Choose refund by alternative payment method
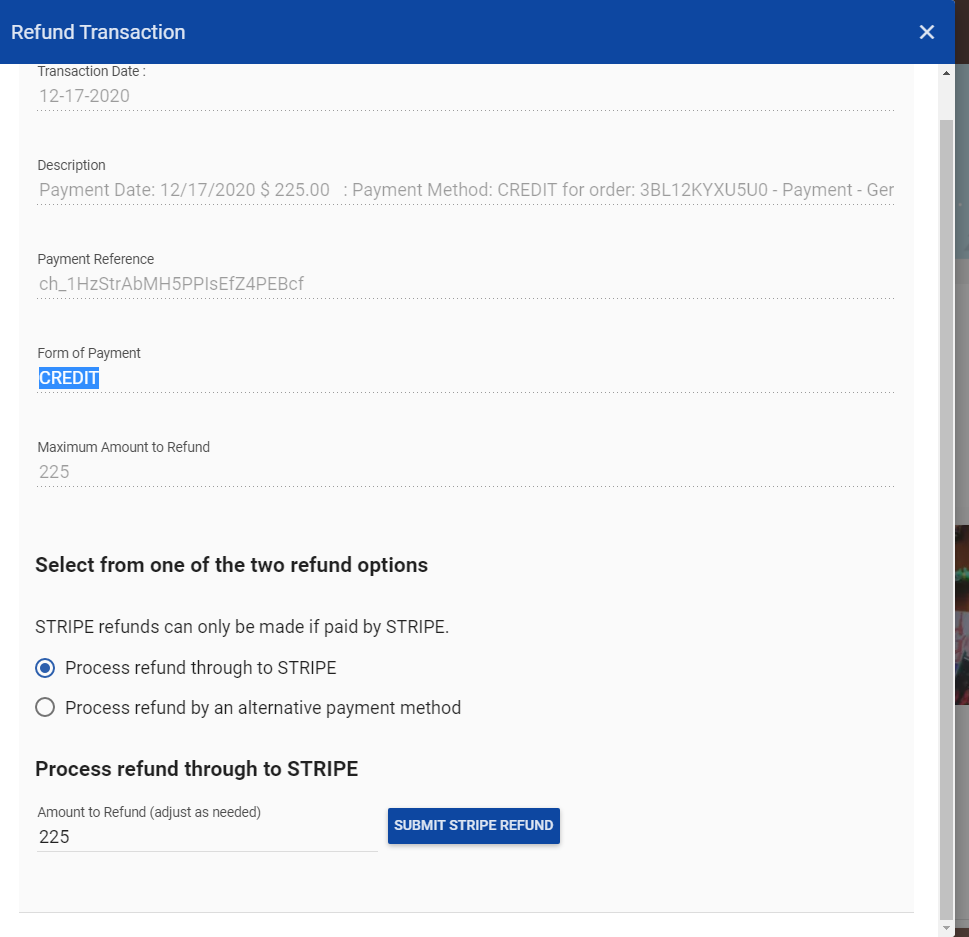969x937 pixels. [45, 708]
